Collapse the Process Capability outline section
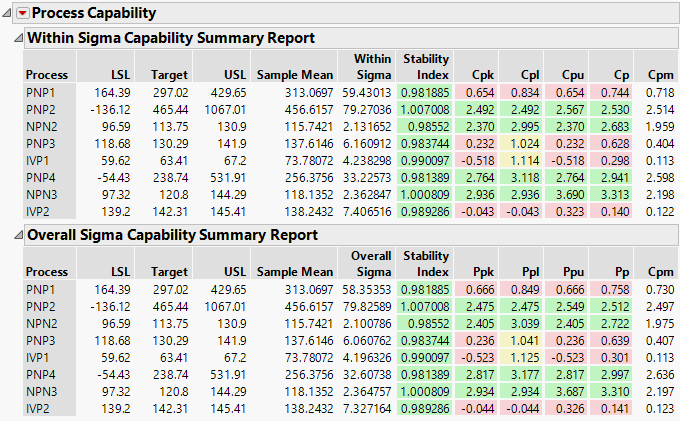680x421 pixels. 9,14
